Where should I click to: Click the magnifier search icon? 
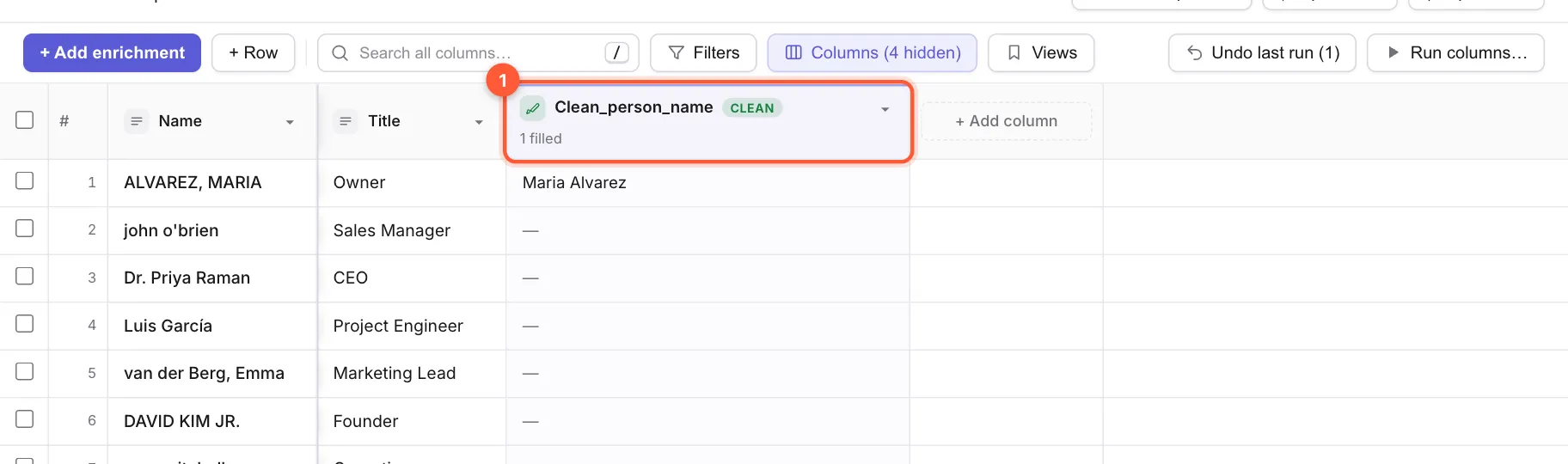click(340, 53)
